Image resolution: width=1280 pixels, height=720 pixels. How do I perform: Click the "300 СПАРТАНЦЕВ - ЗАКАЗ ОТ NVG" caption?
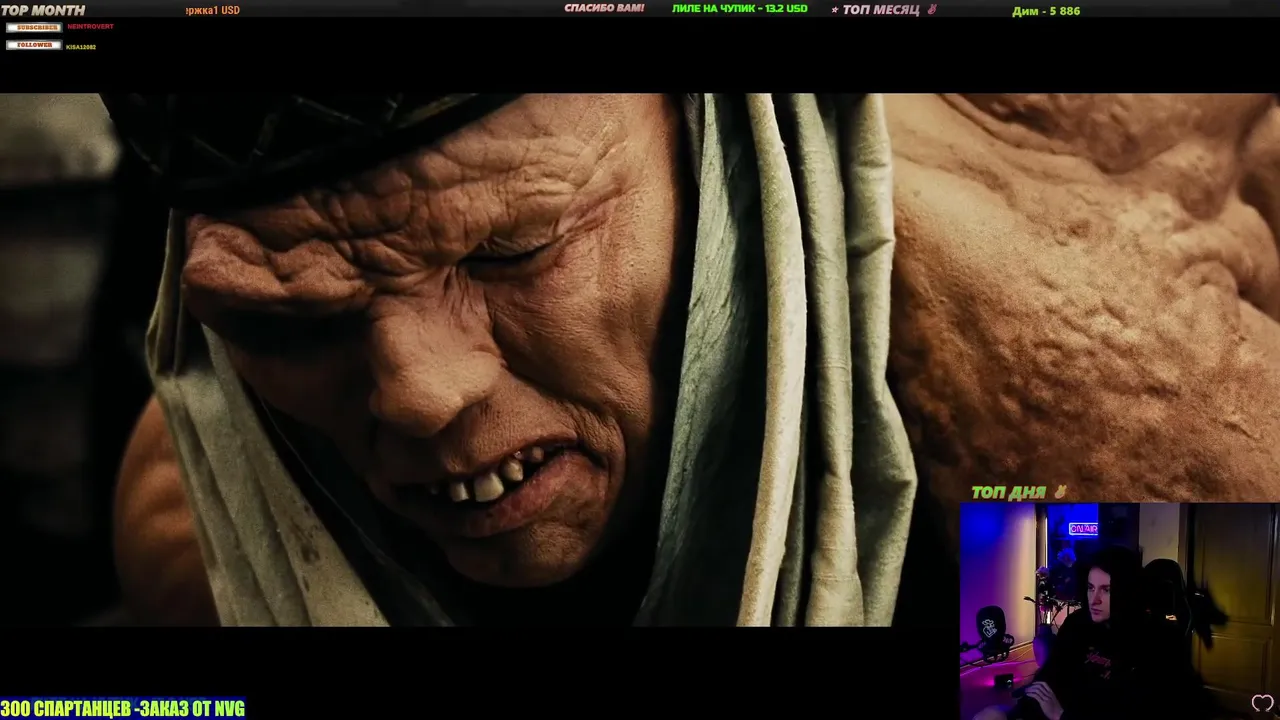[x=122, y=709]
